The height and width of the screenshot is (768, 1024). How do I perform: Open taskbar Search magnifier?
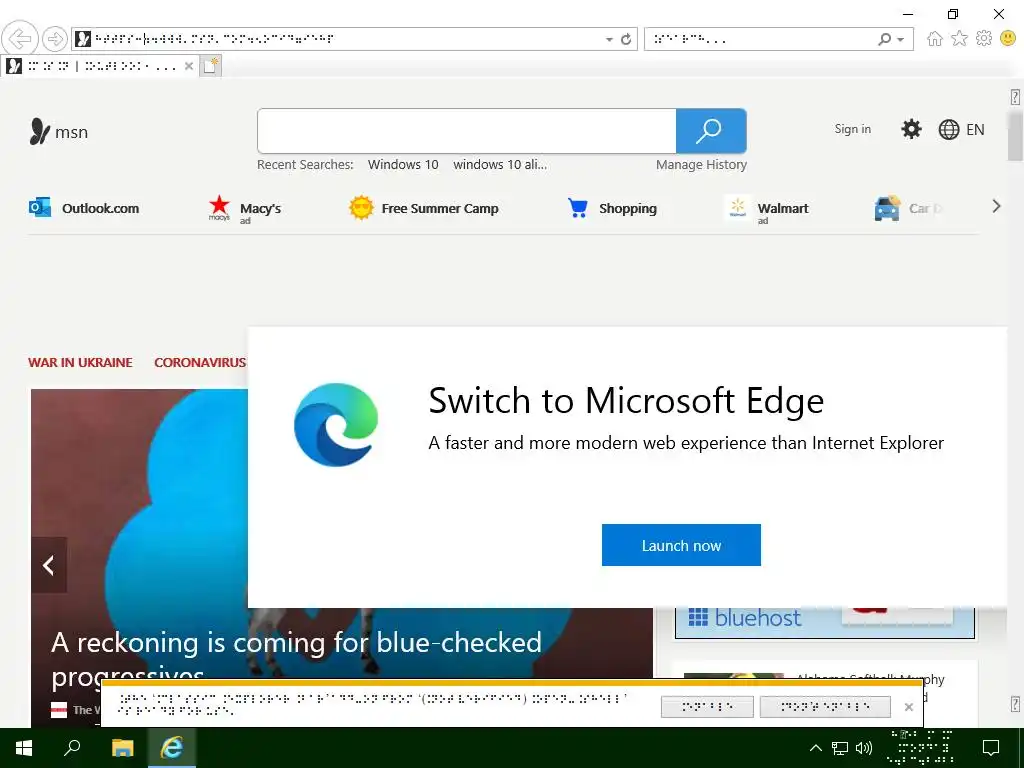click(72, 747)
